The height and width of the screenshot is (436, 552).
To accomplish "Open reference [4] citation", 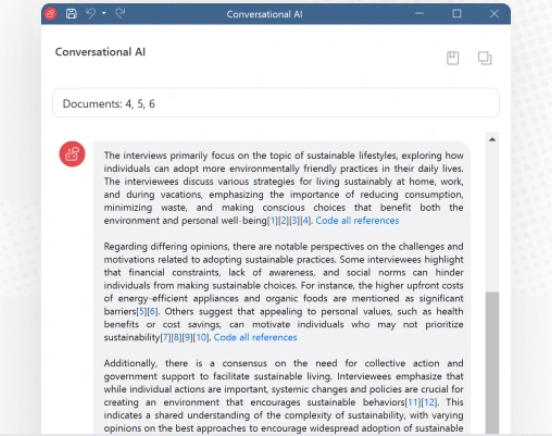I will click(306, 220).
